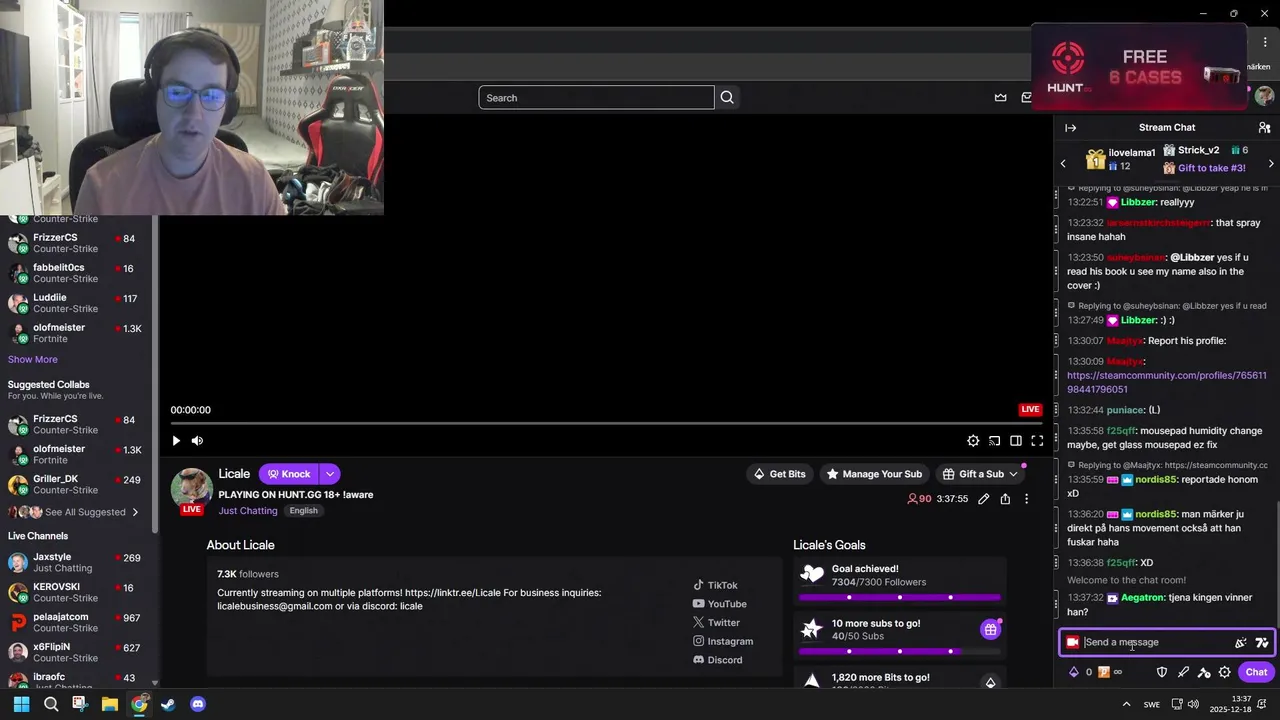The height and width of the screenshot is (720, 1280).
Task: Focus the Search box
Action: coord(596,97)
